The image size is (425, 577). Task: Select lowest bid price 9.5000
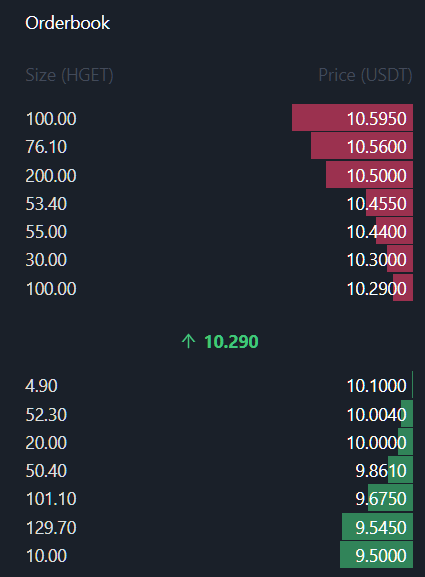pos(381,555)
